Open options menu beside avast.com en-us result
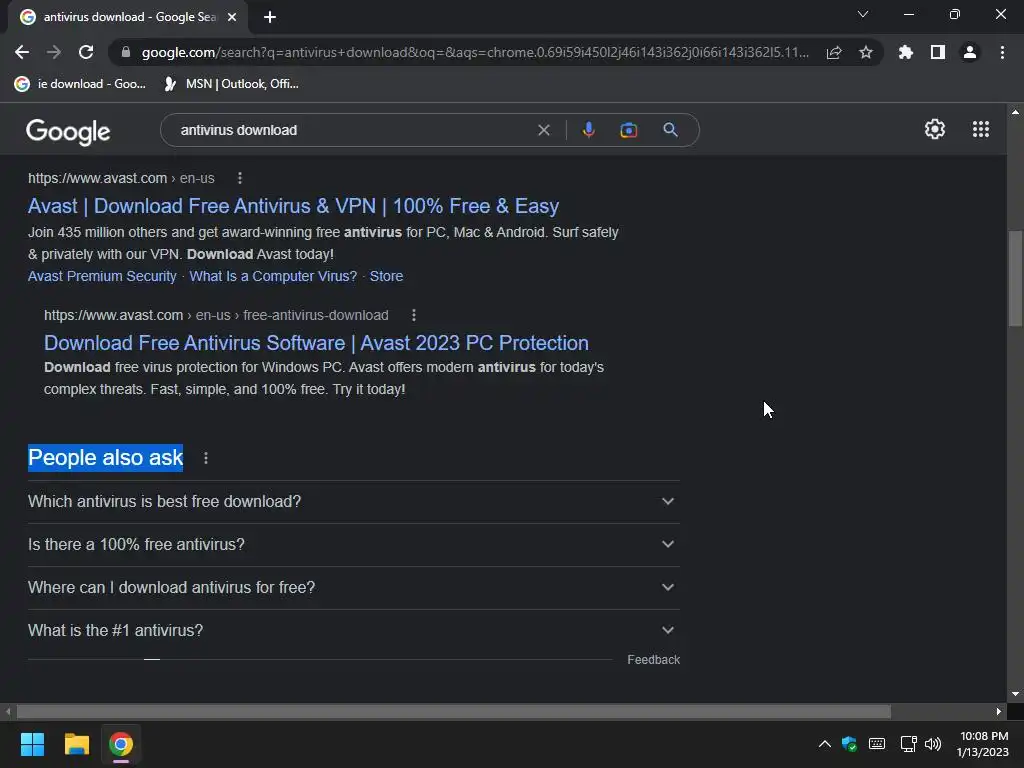Image resolution: width=1024 pixels, height=768 pixels. pyautogui.click(x=240, y=178)
